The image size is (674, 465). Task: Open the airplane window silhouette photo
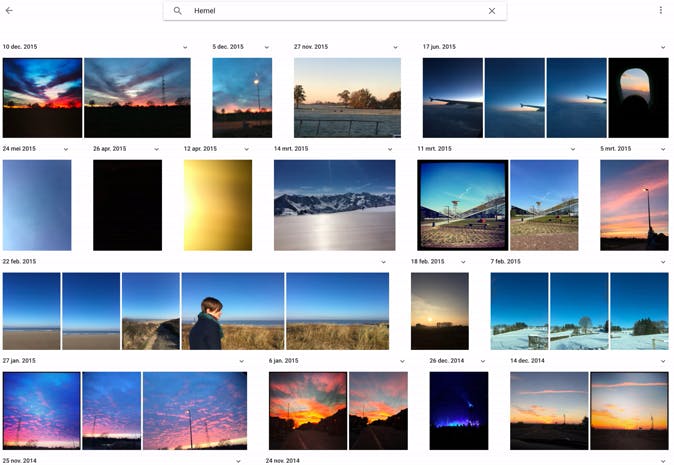[638, 98]
